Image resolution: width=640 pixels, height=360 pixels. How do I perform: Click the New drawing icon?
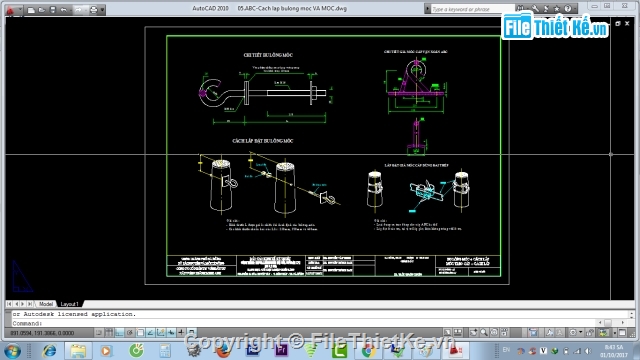point(31,10)
